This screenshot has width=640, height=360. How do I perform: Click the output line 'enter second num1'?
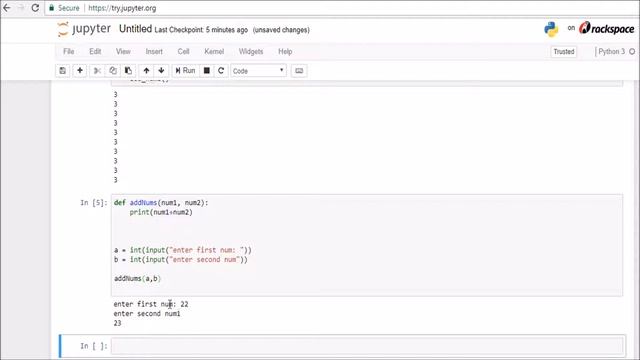click(147, 313)
